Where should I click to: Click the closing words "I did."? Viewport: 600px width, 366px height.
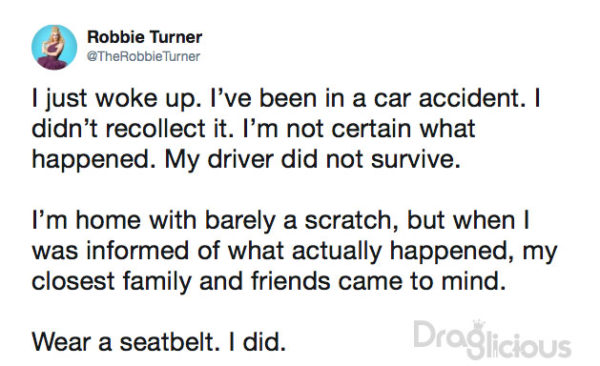(257, 342)
